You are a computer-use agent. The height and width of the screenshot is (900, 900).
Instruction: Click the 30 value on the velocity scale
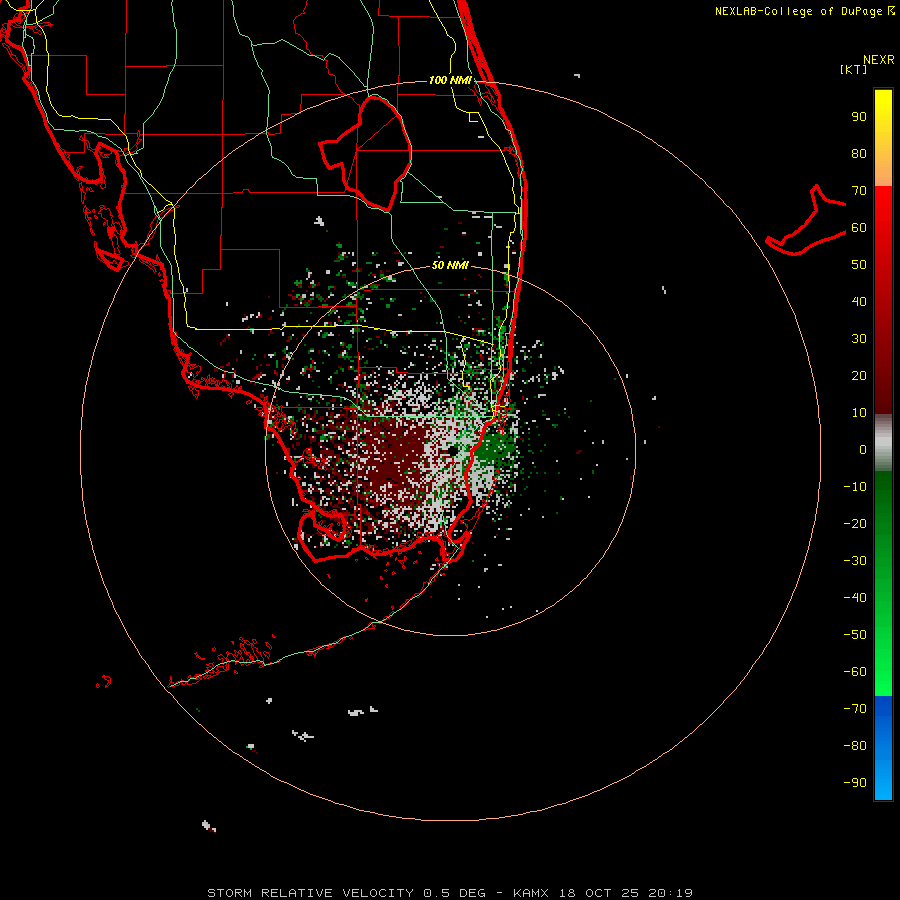coord(859,339)
